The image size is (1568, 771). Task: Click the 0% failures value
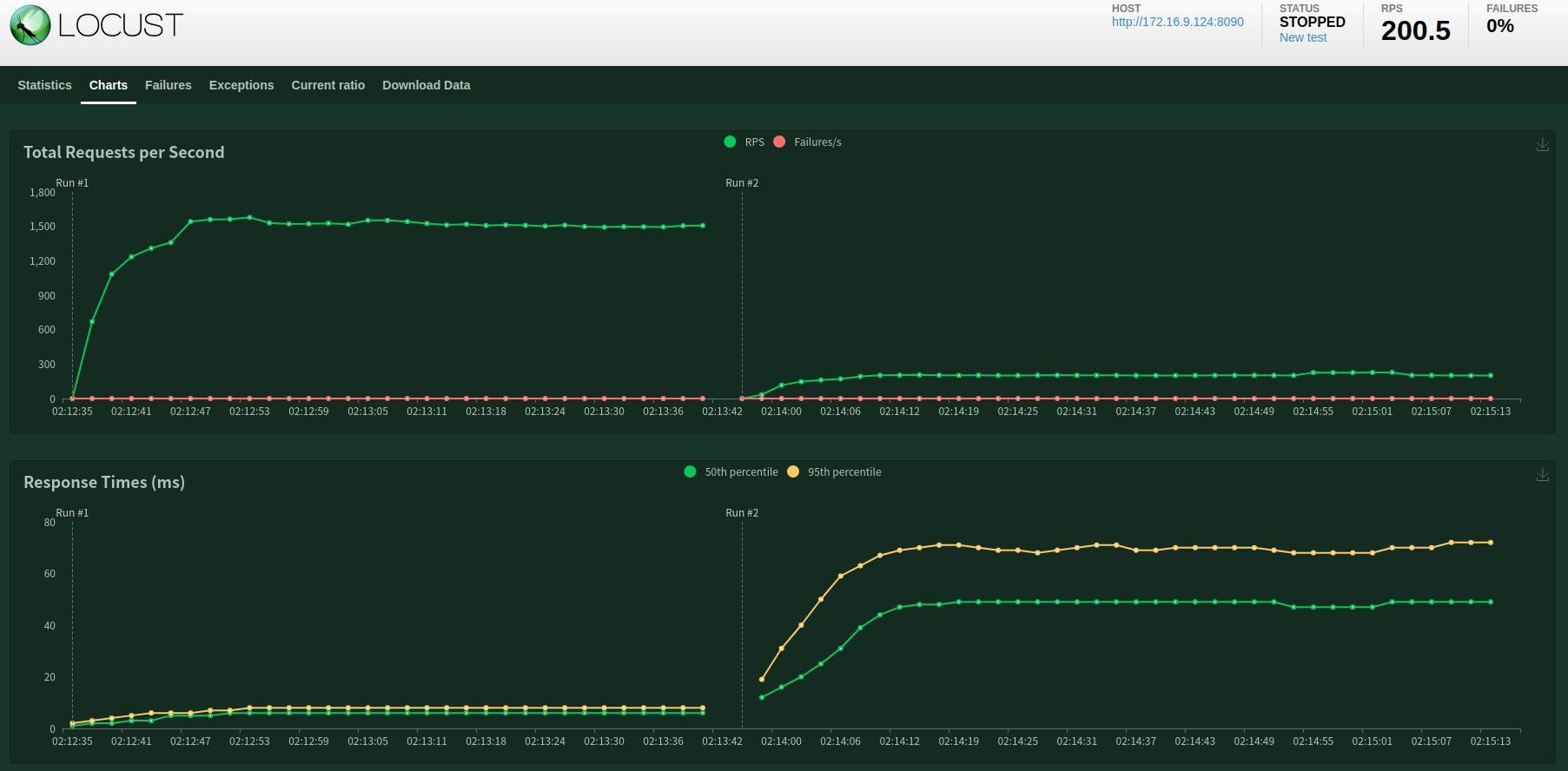pyautogui.click(x=1500, y=26)
